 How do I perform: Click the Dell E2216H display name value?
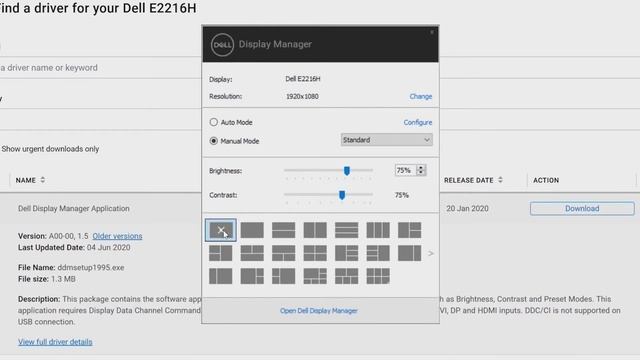[x=302, y=79]
